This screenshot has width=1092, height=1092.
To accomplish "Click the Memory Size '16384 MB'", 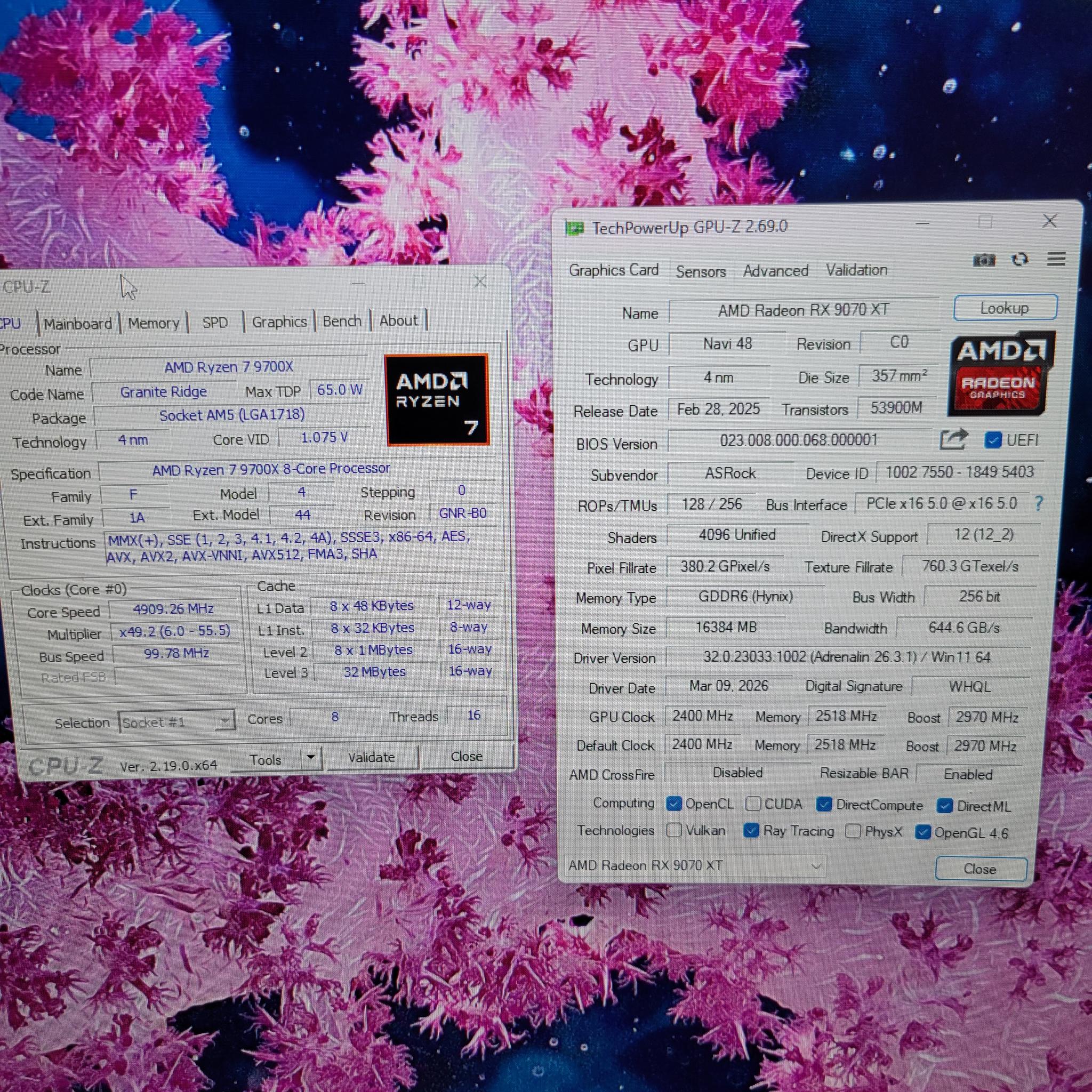I will 726,627.
